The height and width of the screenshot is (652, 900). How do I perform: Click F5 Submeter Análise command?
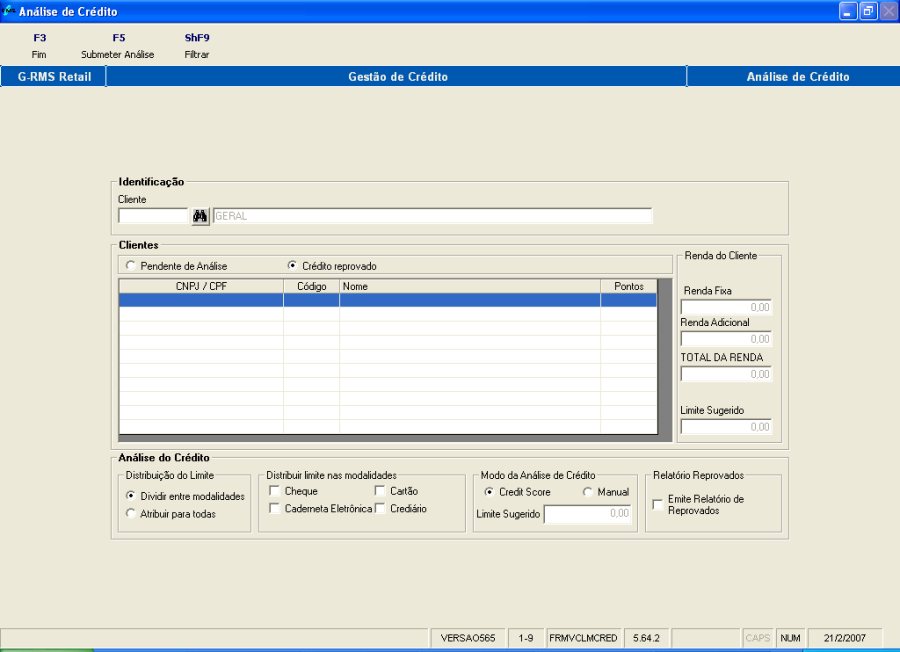[118, 46]
